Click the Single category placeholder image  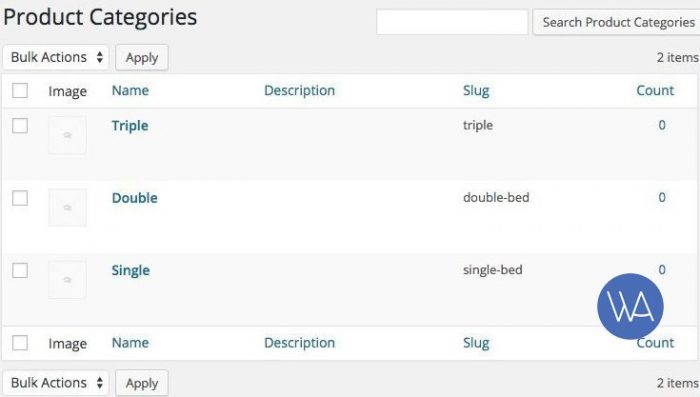point(67,280)
